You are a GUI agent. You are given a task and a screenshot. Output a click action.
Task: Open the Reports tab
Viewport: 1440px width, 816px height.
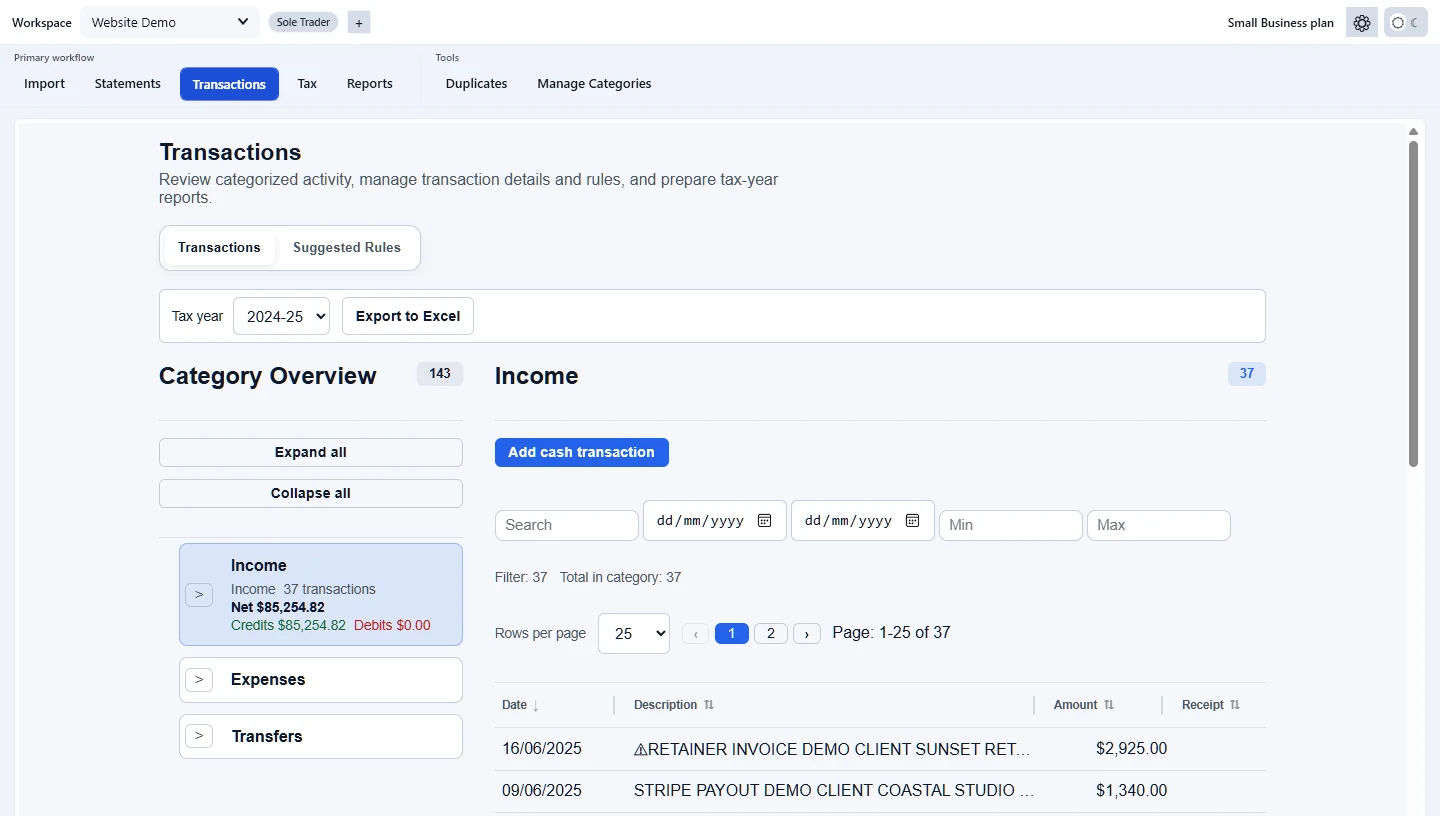click(370, 84)
